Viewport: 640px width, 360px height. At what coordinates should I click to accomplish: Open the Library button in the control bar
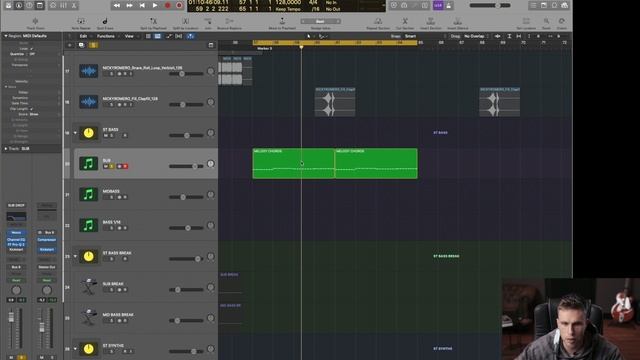click(x=8, y=5)
